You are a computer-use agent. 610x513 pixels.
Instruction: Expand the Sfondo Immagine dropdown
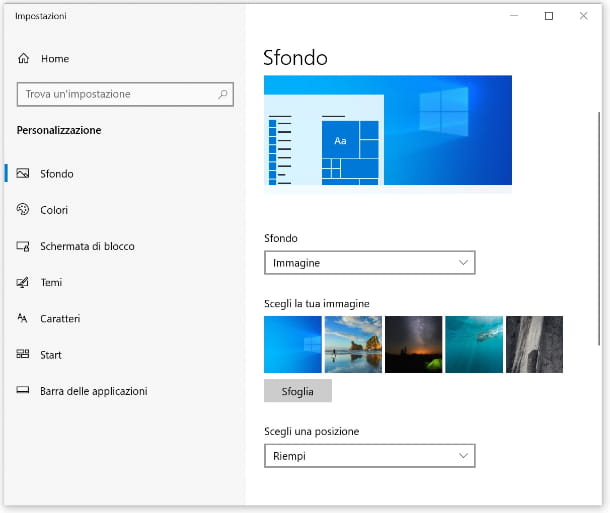click(369, 262)
